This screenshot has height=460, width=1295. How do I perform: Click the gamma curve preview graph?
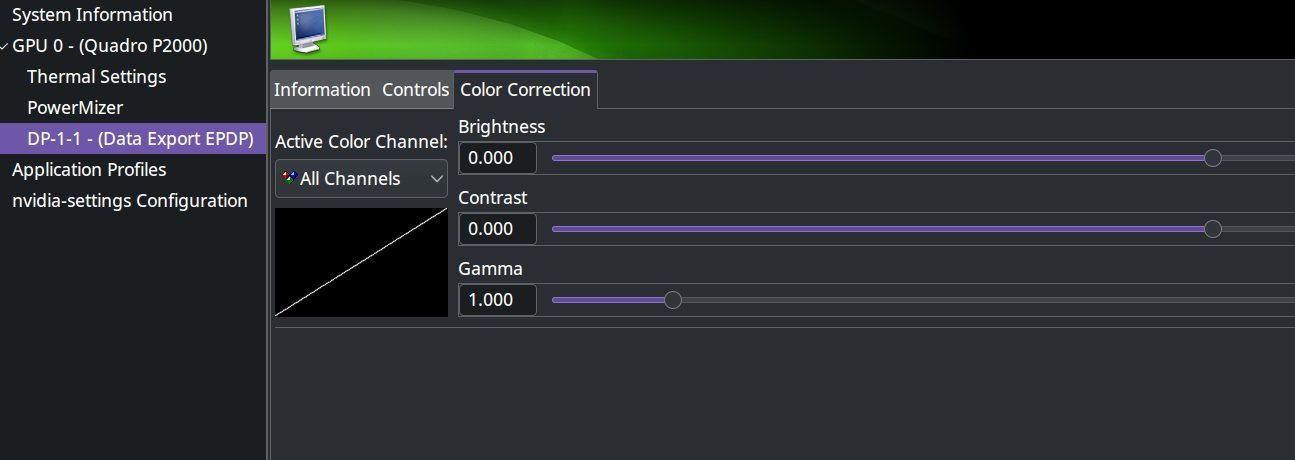coord(361,262)
